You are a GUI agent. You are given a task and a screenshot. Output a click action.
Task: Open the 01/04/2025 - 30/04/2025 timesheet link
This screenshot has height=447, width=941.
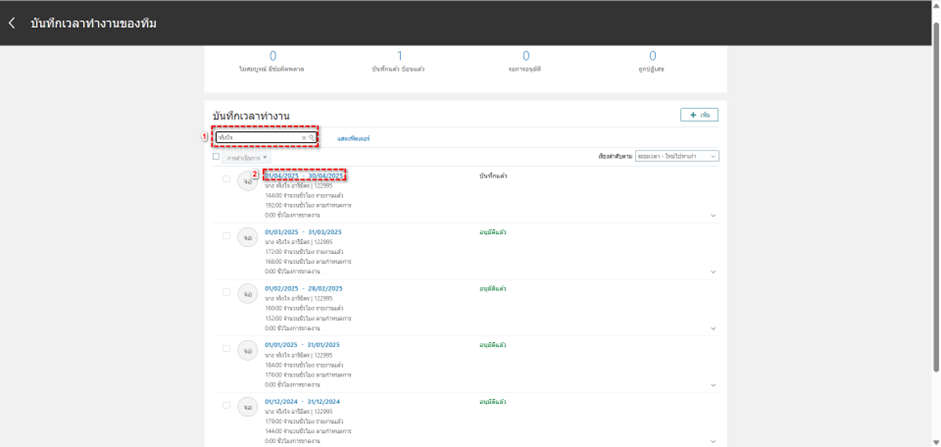305,175
